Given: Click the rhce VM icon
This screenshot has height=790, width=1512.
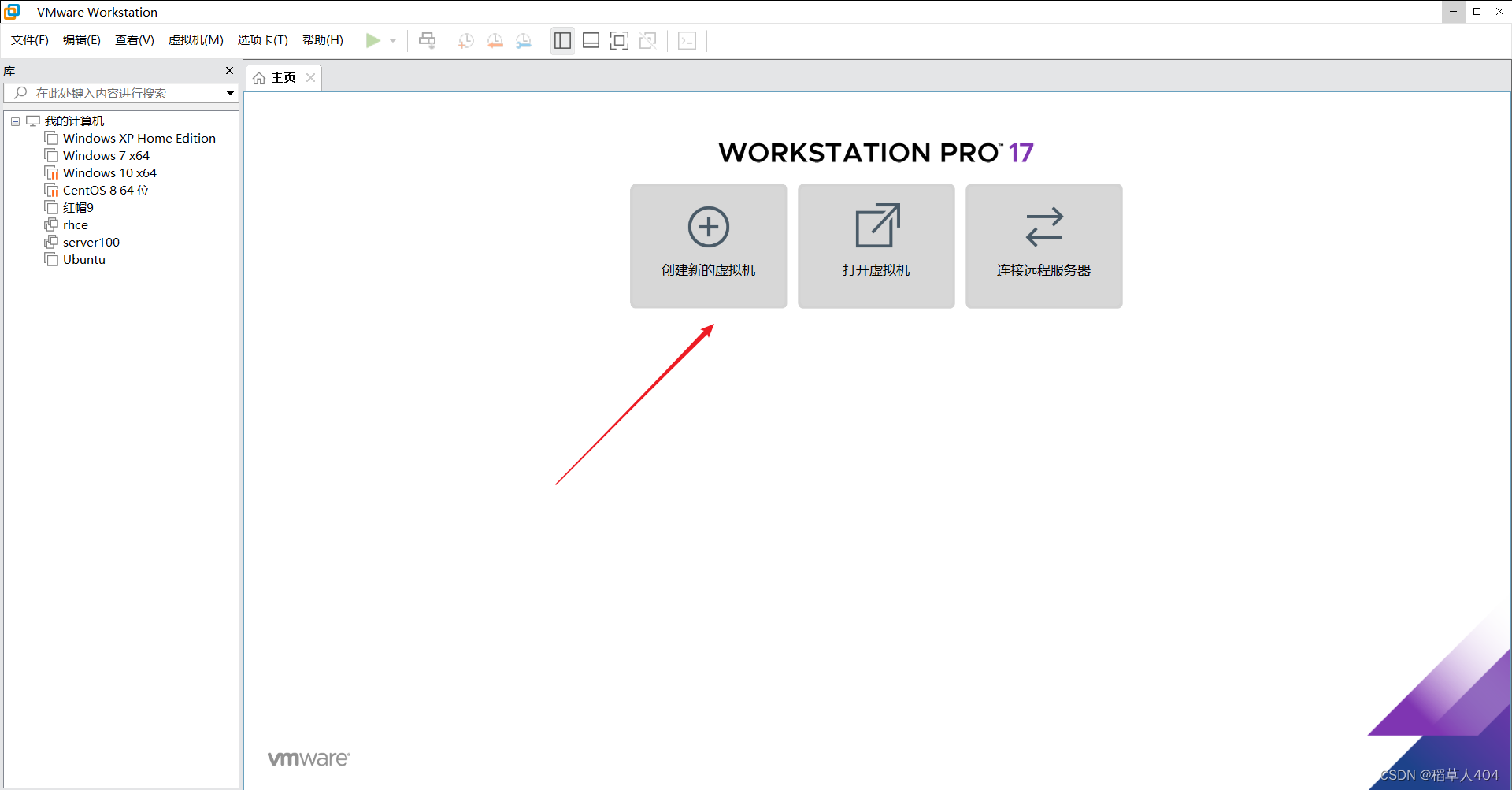Looking at the screenshot, I should pyautogui.click(x=51, y=225).
